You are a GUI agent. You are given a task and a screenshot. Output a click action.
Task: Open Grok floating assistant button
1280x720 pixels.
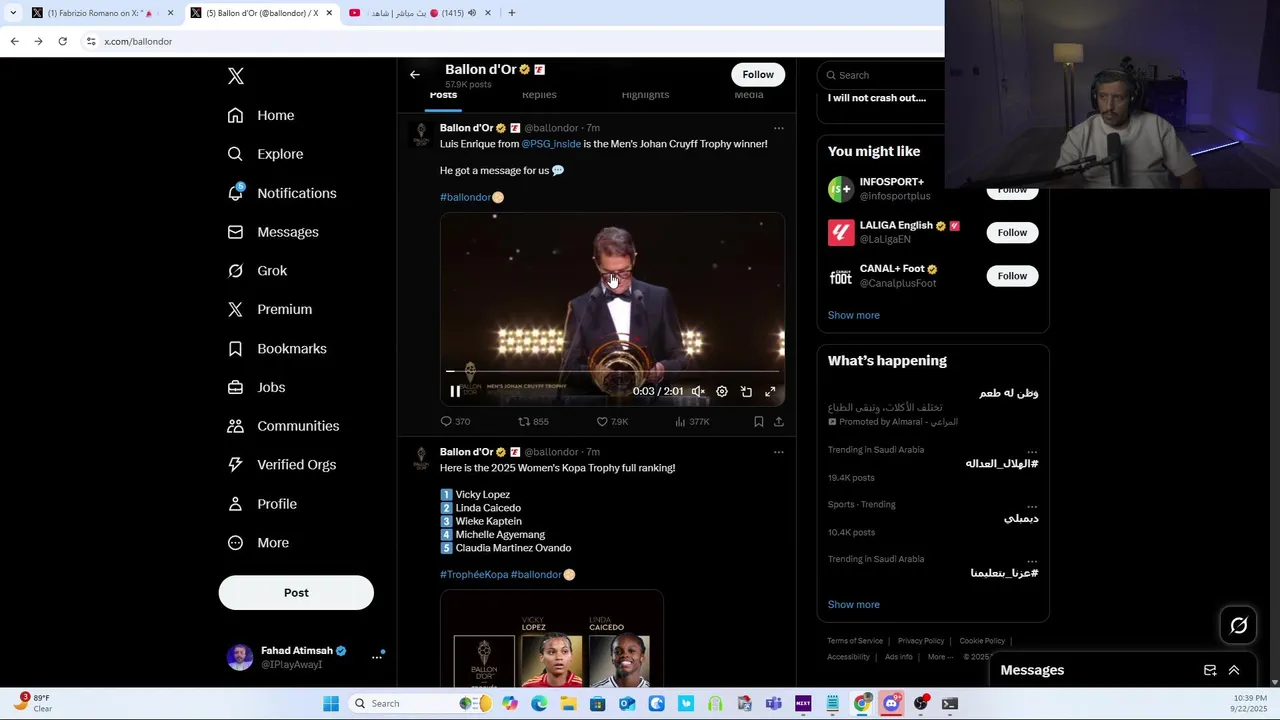pos(1239,626)
